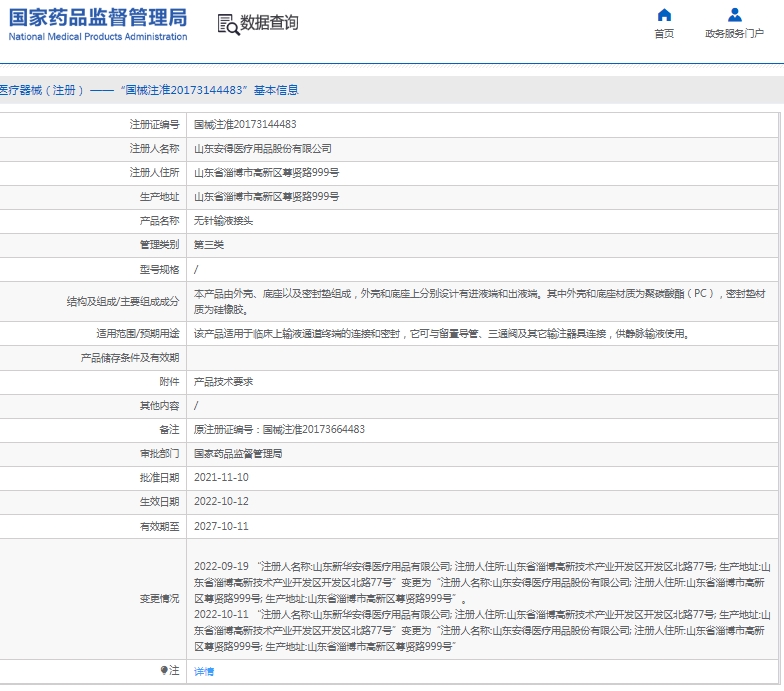Click the 产品名称 label
The width and height of the screenshot is (784, 691).
click(x=160, y=220)
